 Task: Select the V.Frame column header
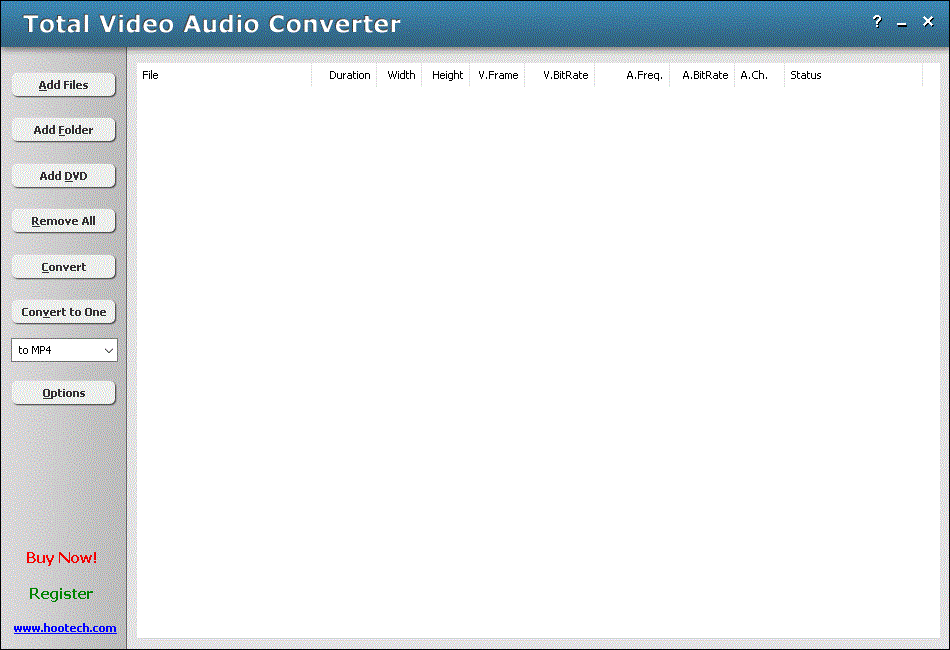pos(497,75)
